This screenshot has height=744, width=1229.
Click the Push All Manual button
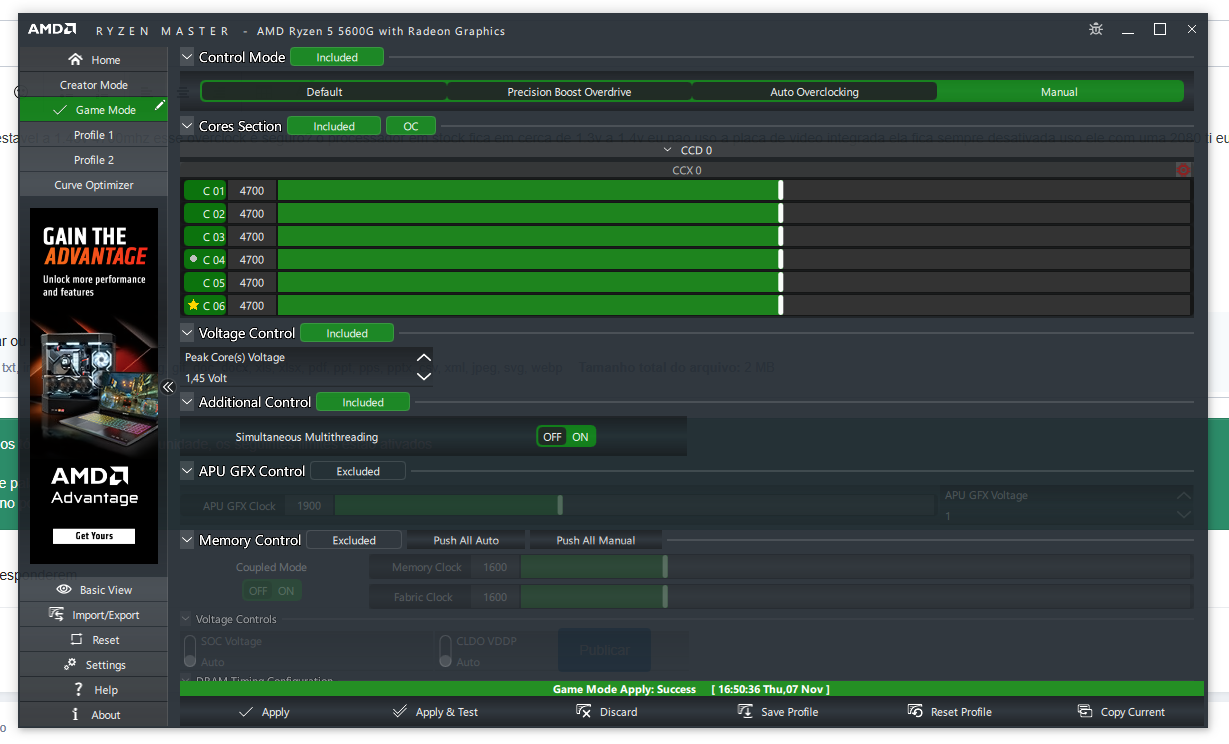tap(596, 540)
